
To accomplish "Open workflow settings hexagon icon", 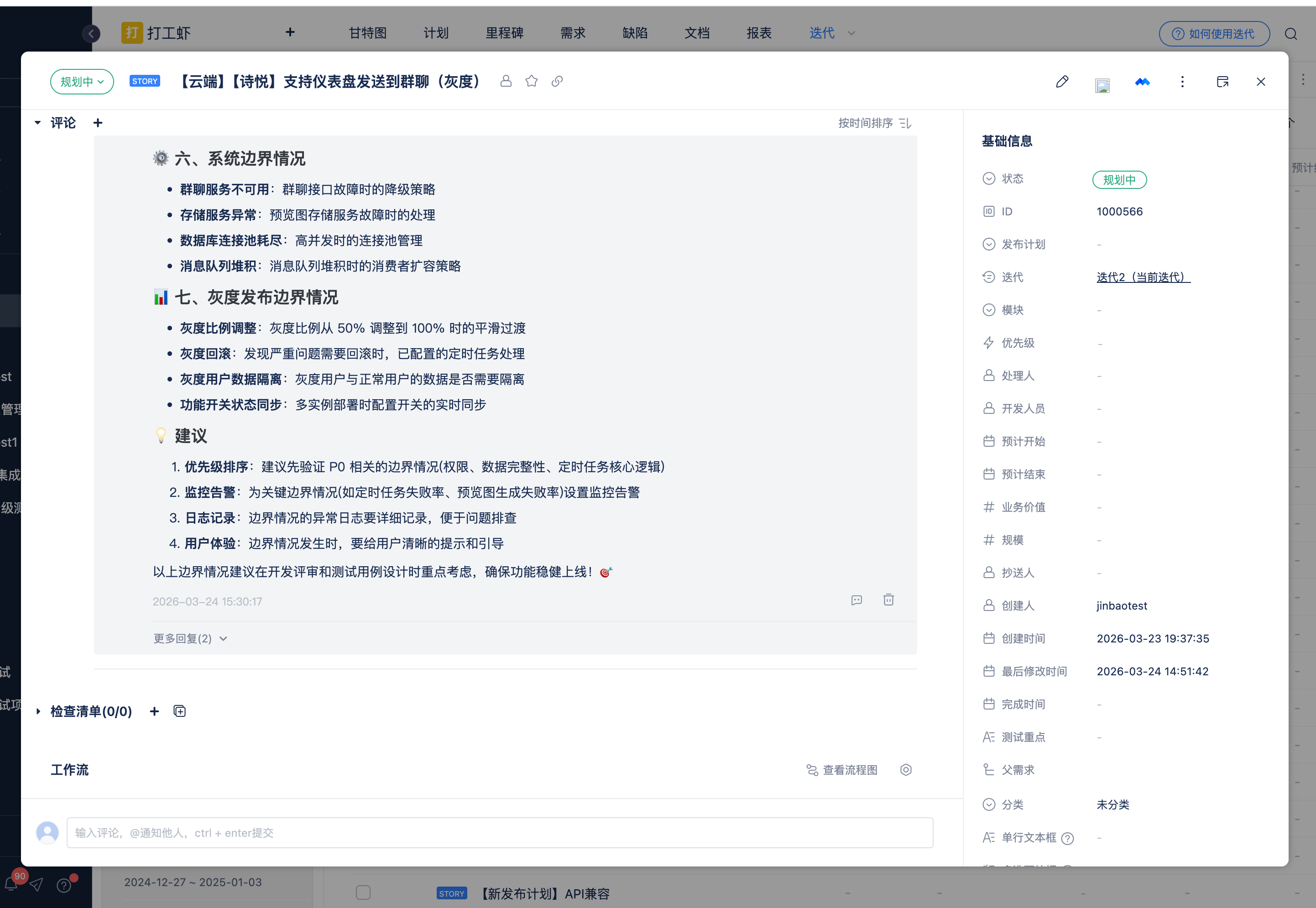I will (x=906, y=770).
